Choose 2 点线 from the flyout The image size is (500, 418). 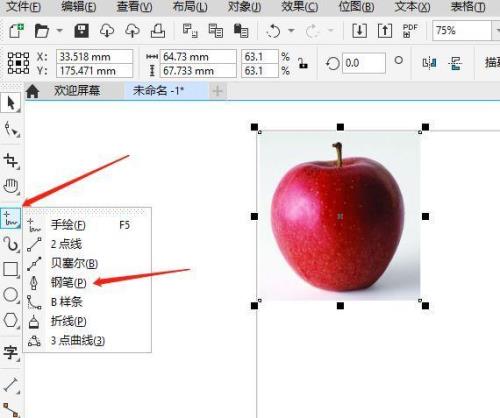point(88,244)
